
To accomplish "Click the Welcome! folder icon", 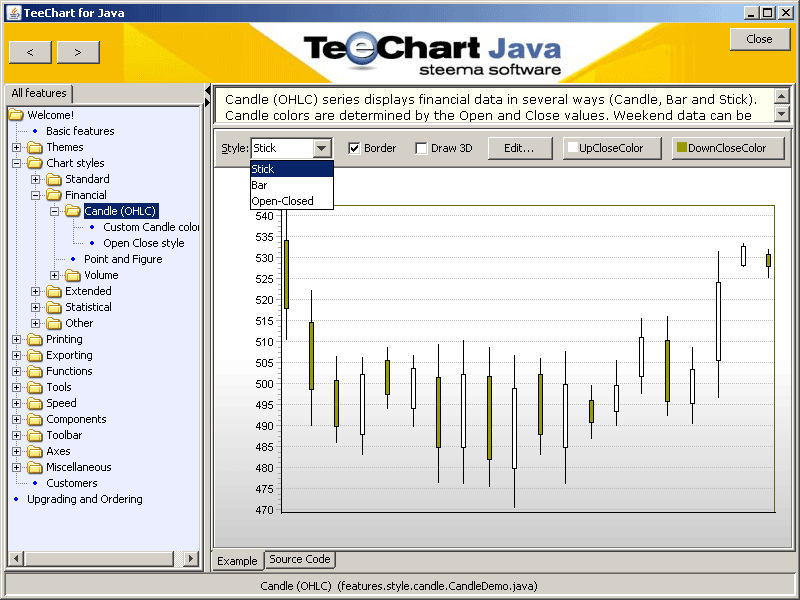I will (x=16, y=115).
